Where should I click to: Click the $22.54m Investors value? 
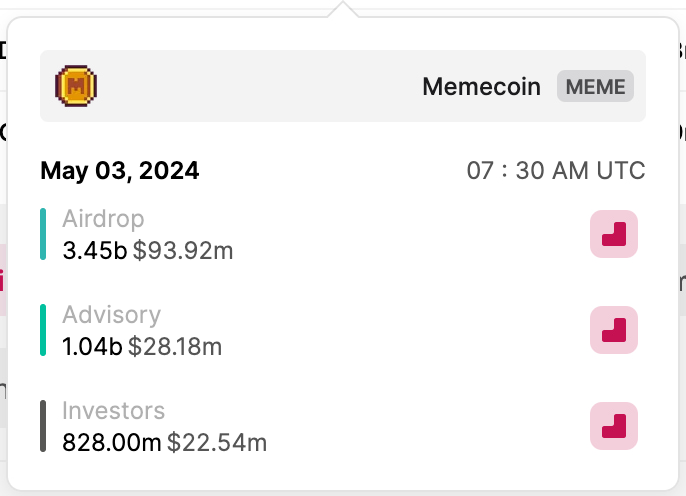tap(217, 442)
